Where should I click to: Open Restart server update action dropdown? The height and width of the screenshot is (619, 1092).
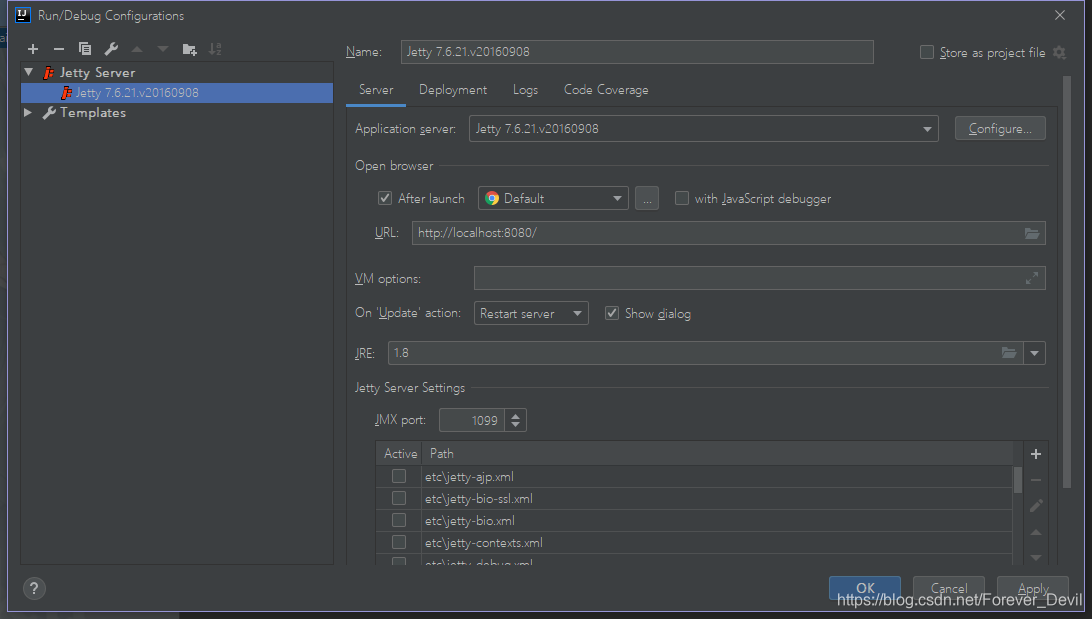(x=531, y=313)
